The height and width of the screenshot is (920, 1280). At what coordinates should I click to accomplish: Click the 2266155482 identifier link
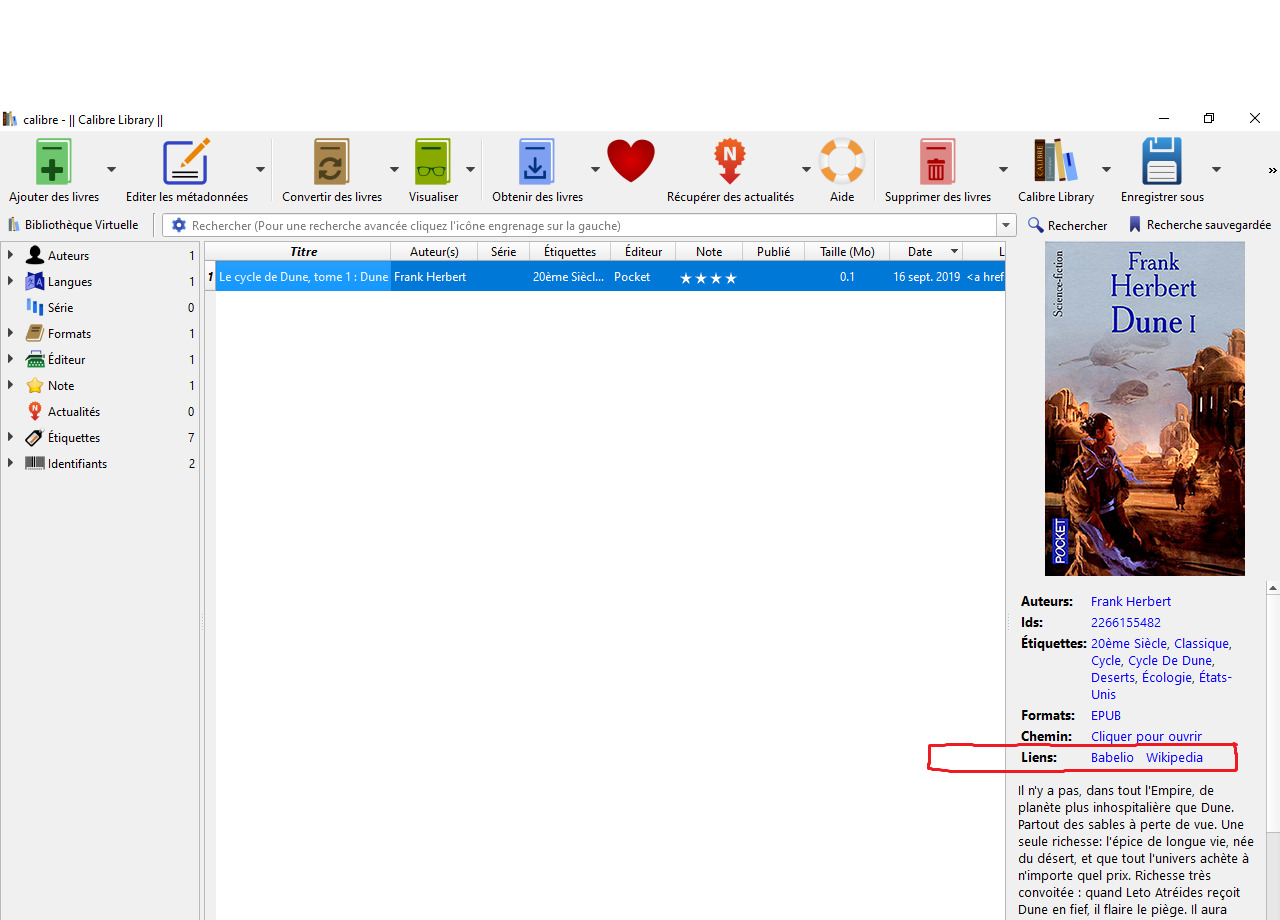click(1126, 623)
